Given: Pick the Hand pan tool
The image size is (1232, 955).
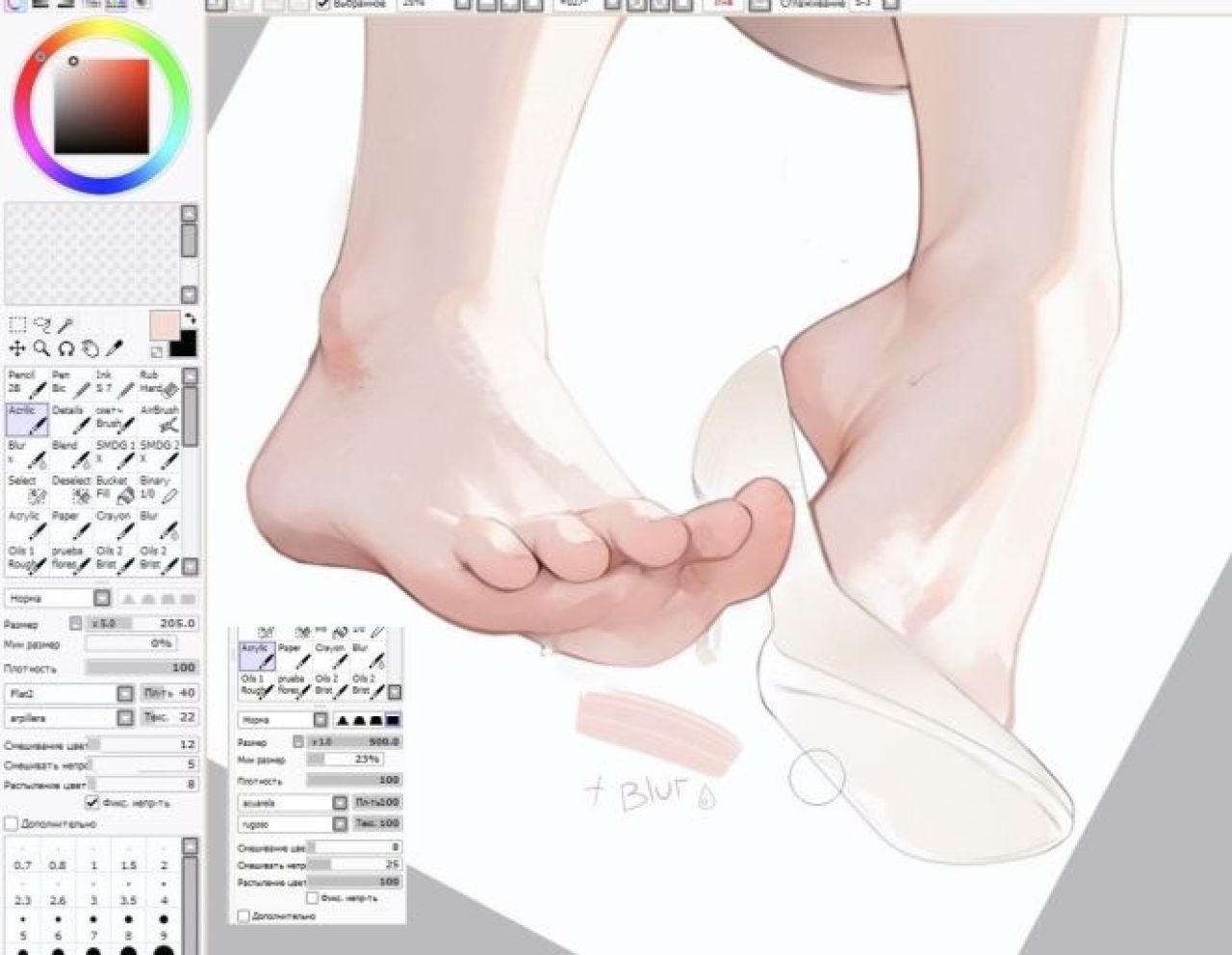Looking at the screenshot, I should [90, 348].
